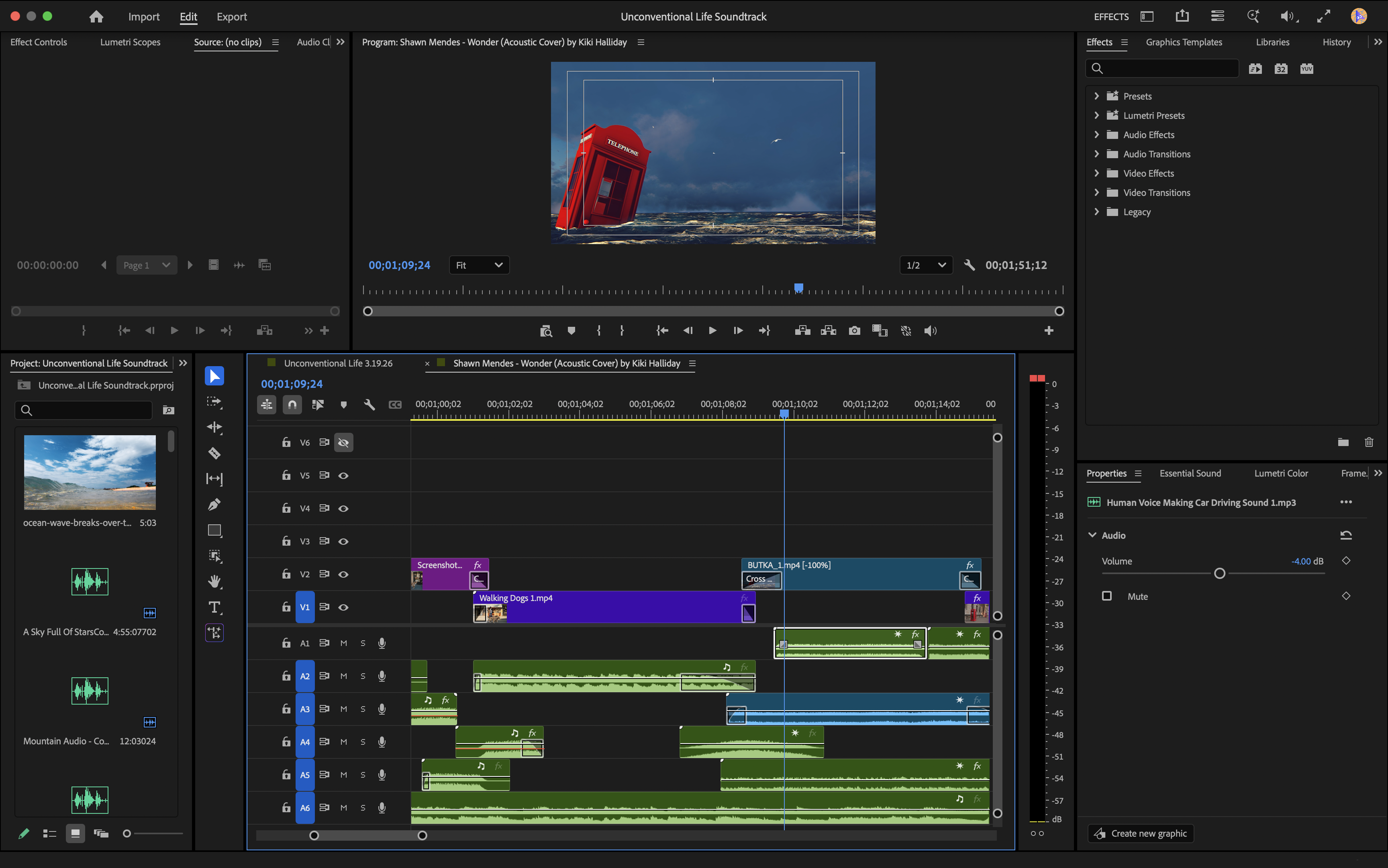Select the Slip tool
This screenshot has width=1388, height=868.
point(214,479)
